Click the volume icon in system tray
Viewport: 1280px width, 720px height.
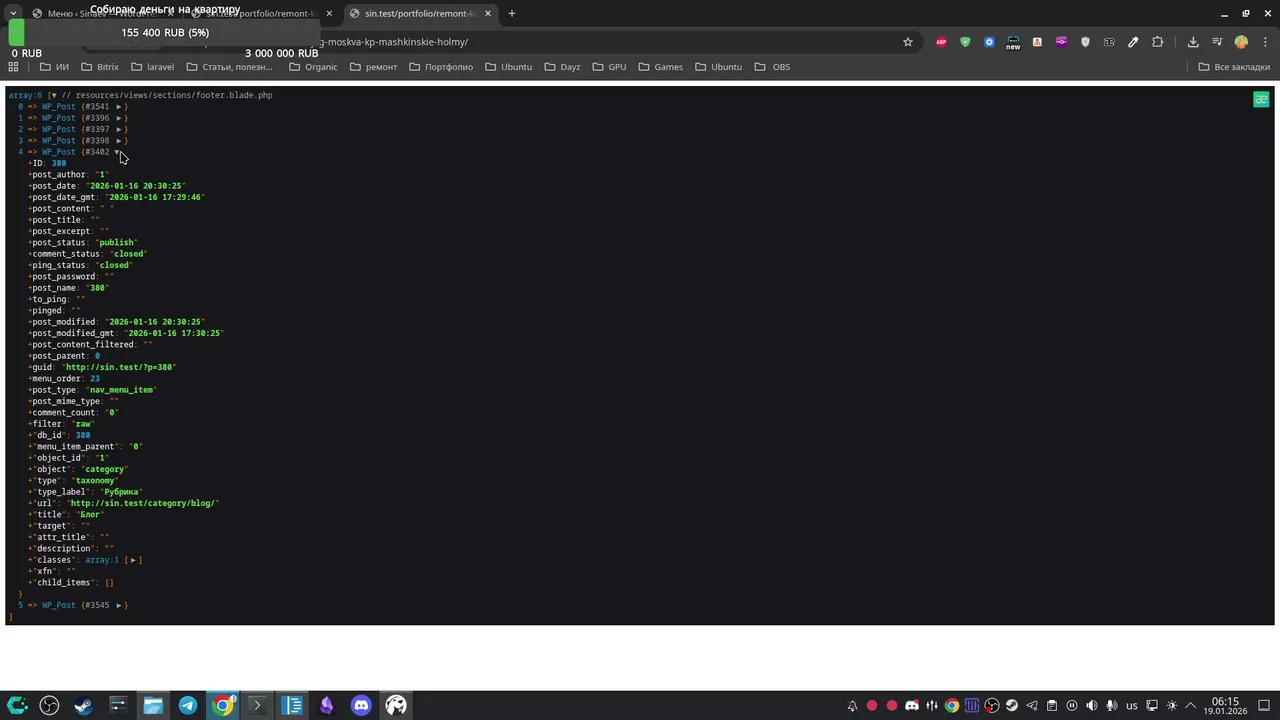pos(1092,706)
